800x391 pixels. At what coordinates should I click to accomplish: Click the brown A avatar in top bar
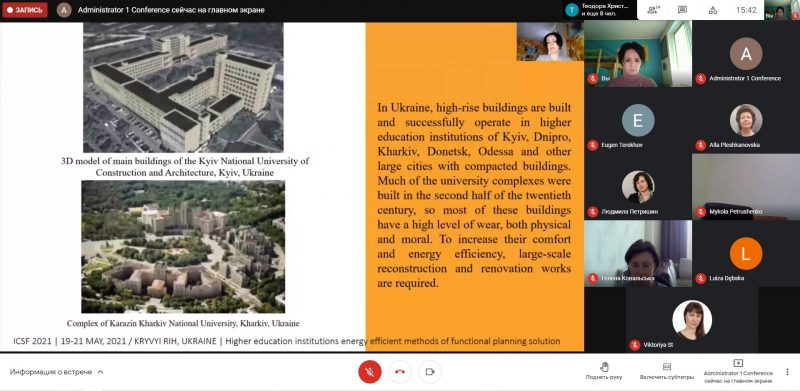[64, 10]
